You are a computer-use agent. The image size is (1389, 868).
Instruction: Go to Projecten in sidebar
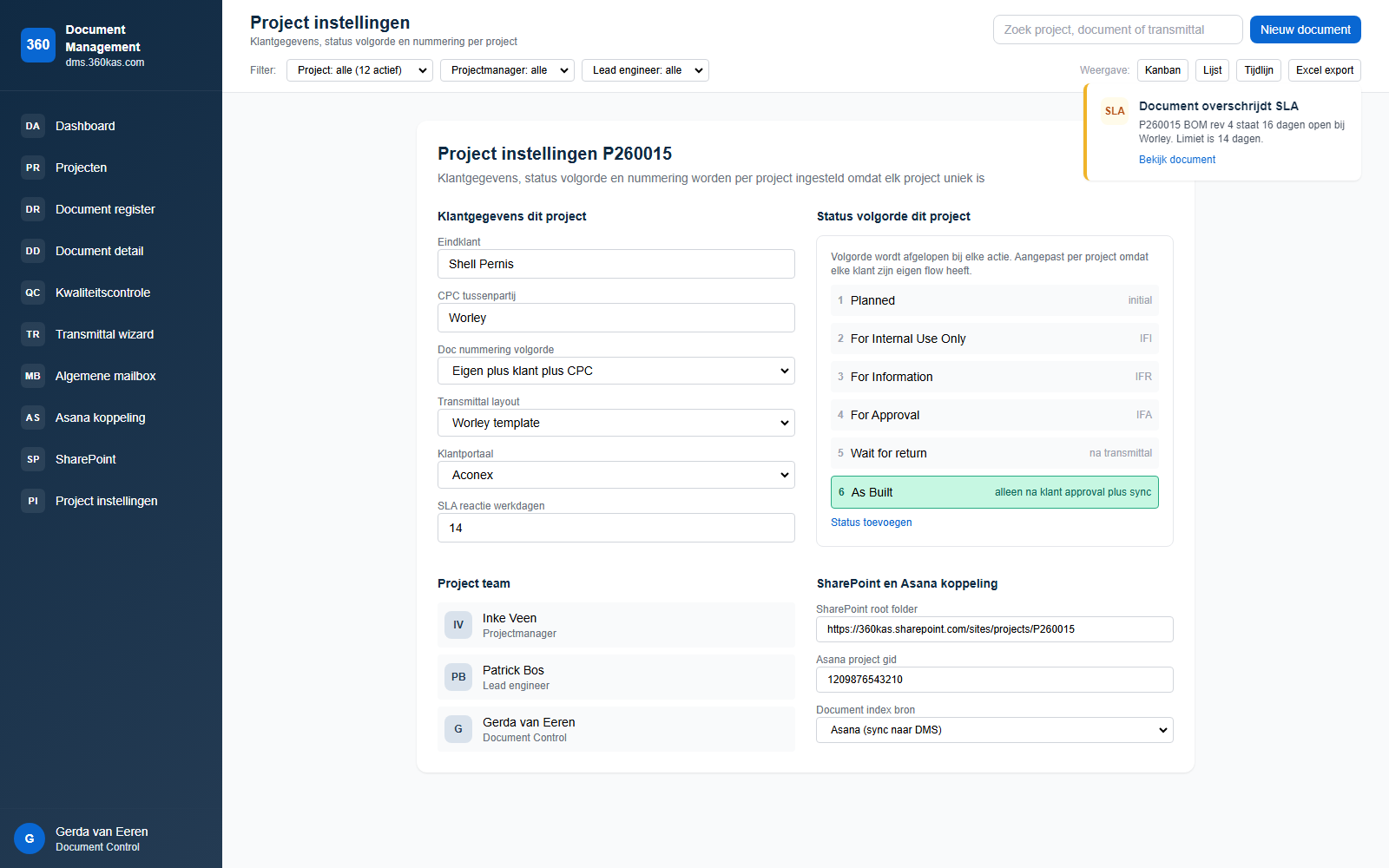point(111,168)
